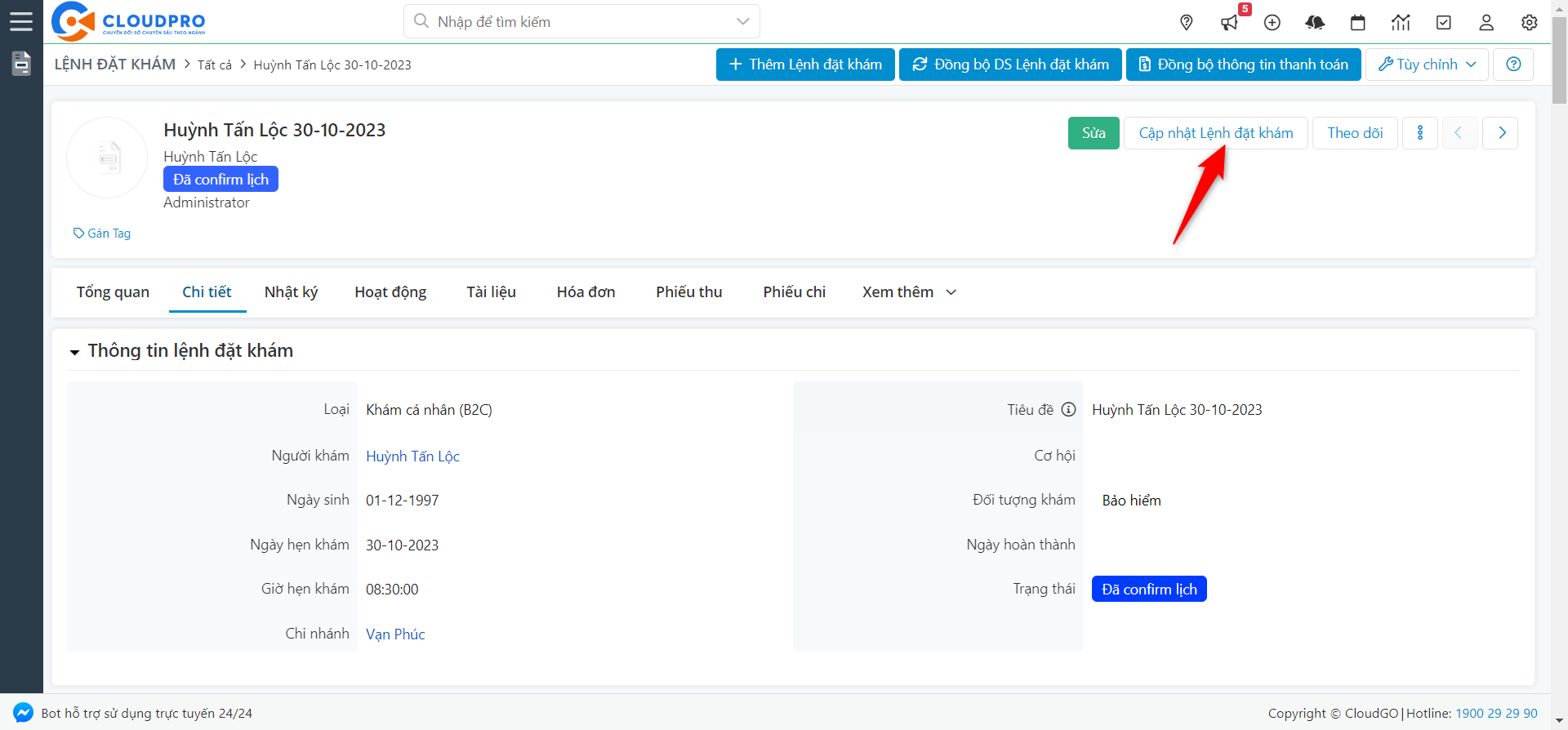
Task: Open announcements megaphone icon
Action: 1230,23
